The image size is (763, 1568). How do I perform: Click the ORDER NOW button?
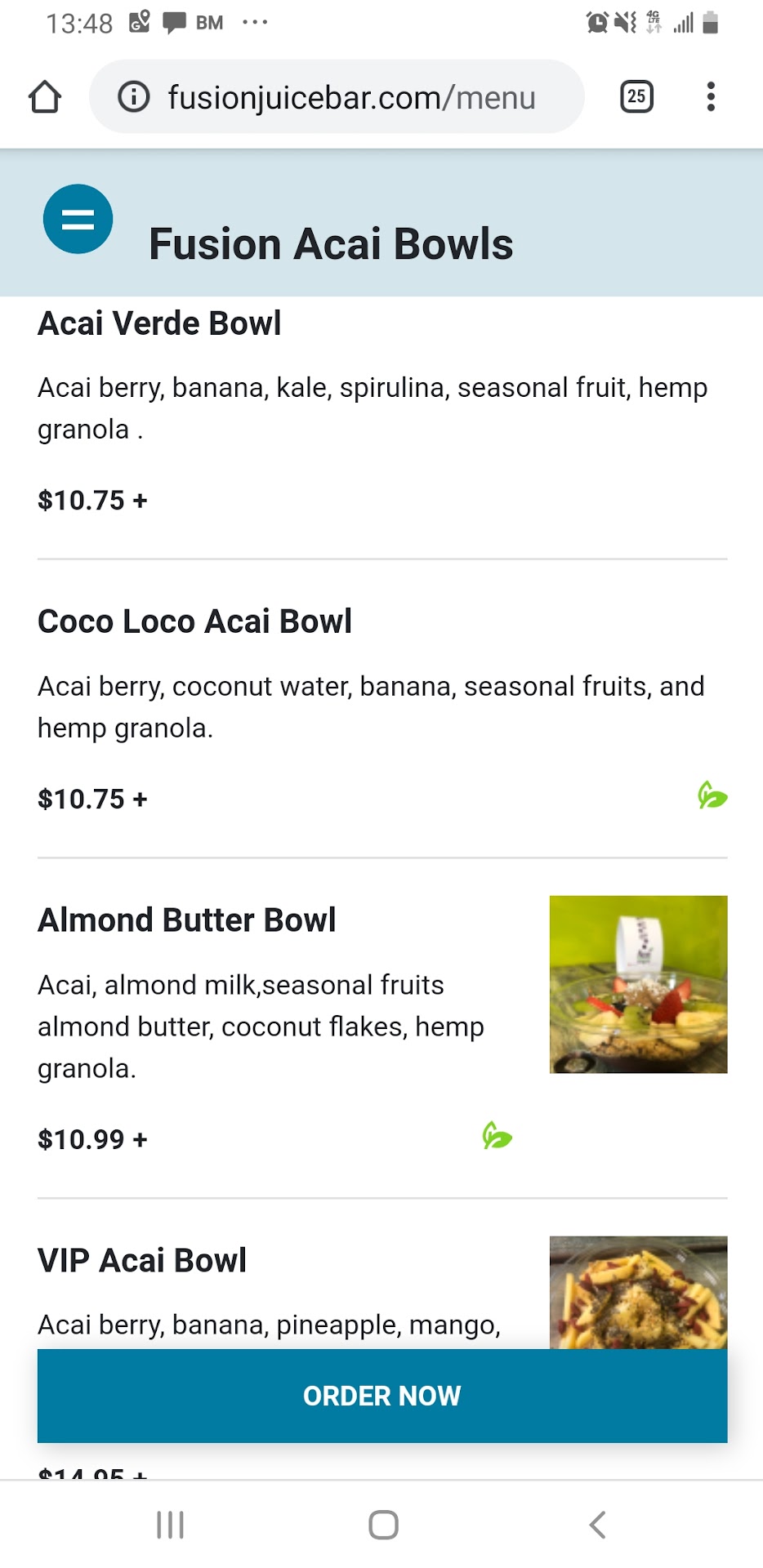pos(381,1396)
